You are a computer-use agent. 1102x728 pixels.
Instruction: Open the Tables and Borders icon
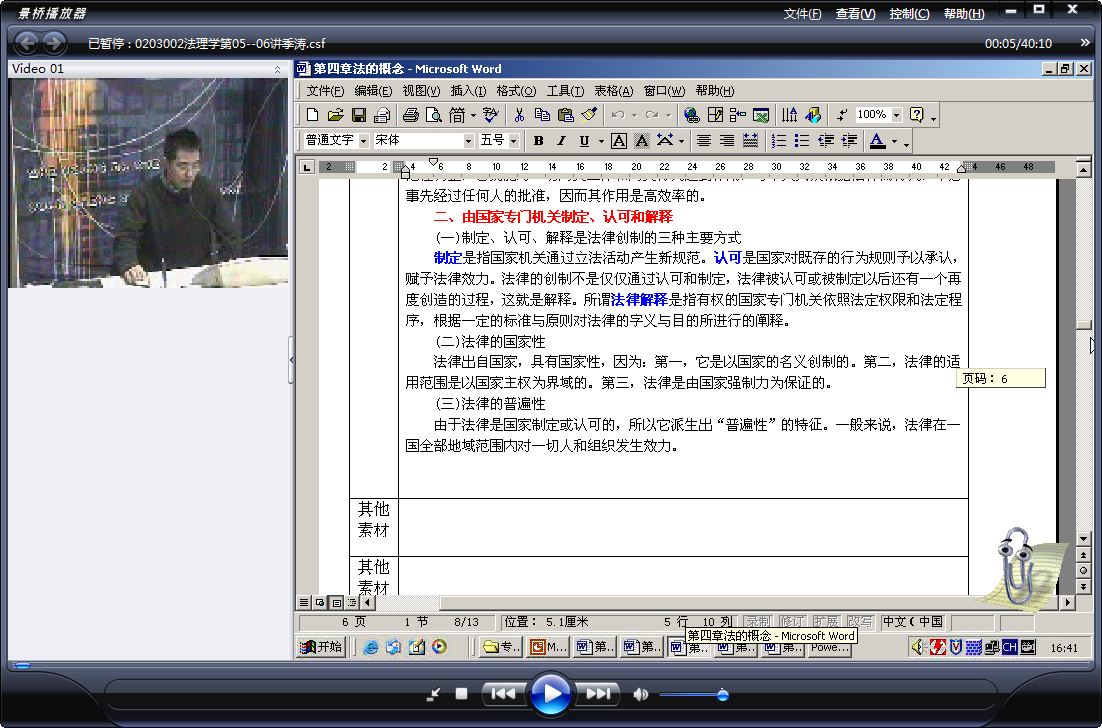715,115
